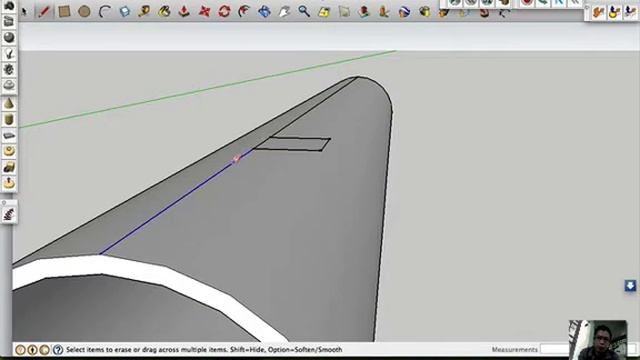Screen dimensions: 640x360
Task: Select the Paint Bucket tool
Action: pos(164,11)
